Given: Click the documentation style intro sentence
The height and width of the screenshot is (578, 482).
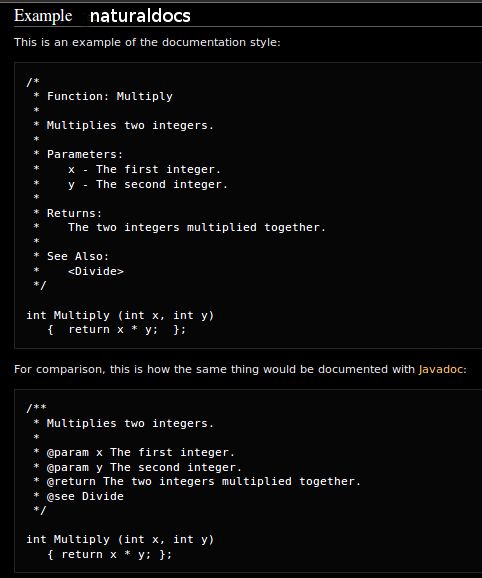Looking at the screenshot, I should [x=147, y=42].
